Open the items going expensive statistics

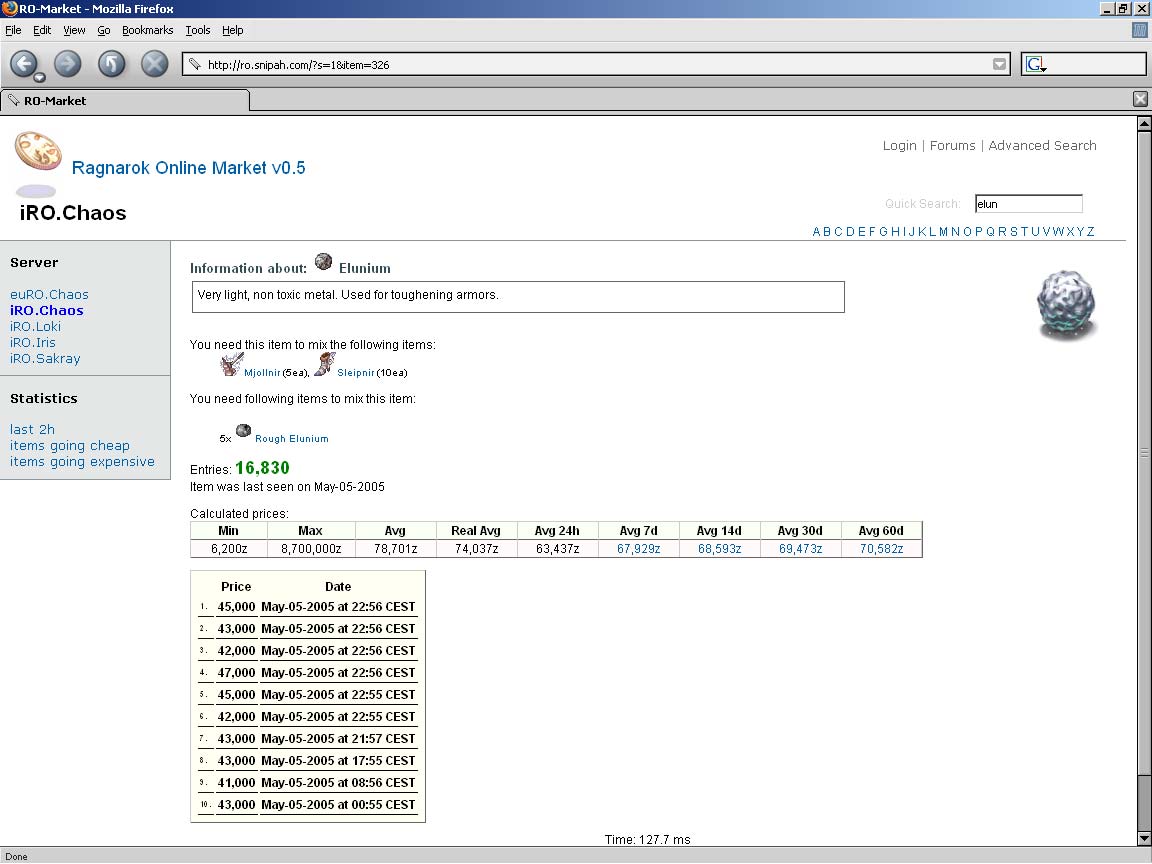(82, 462)
